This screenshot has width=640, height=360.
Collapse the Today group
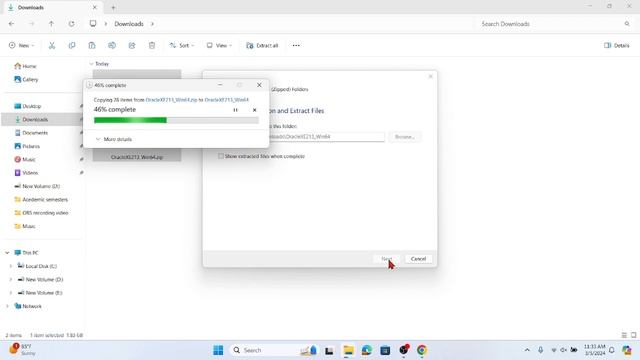click(91, 64)
